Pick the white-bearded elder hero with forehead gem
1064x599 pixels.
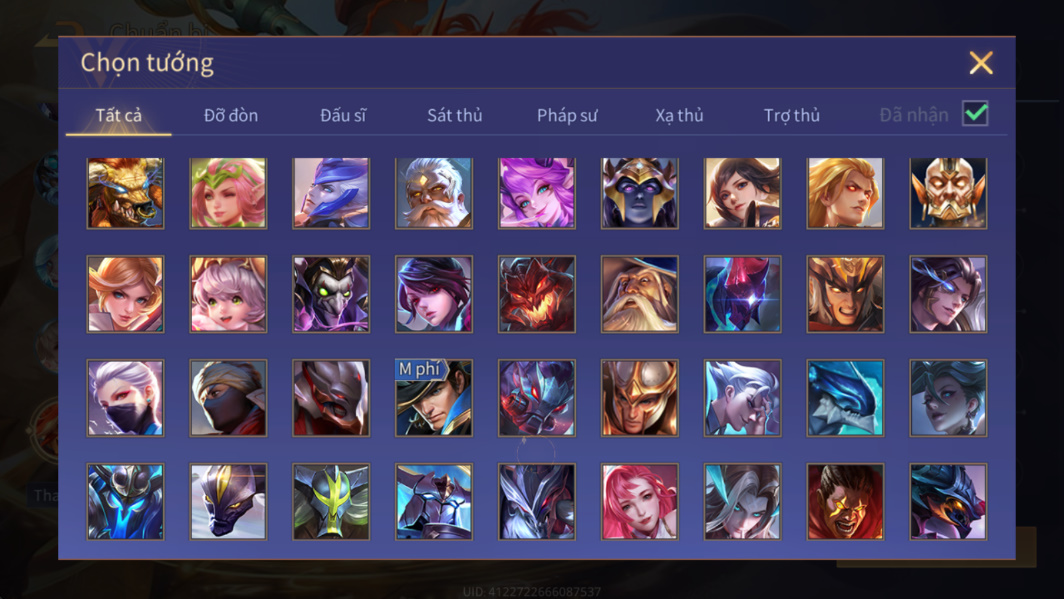(434, 193)
